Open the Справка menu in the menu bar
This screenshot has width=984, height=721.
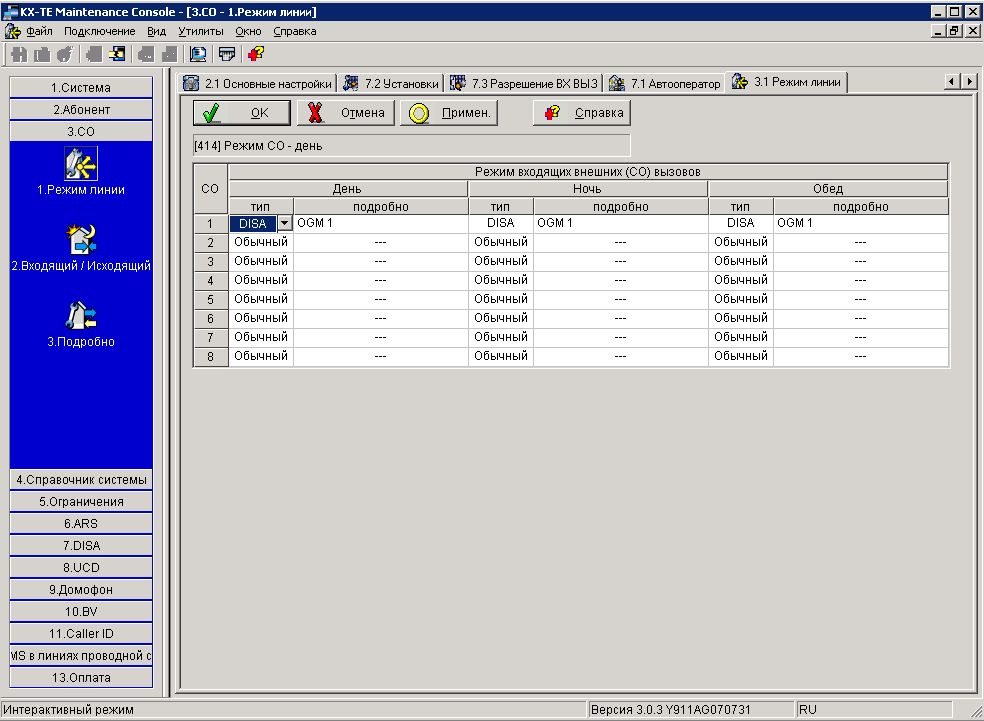pos(294,31)
